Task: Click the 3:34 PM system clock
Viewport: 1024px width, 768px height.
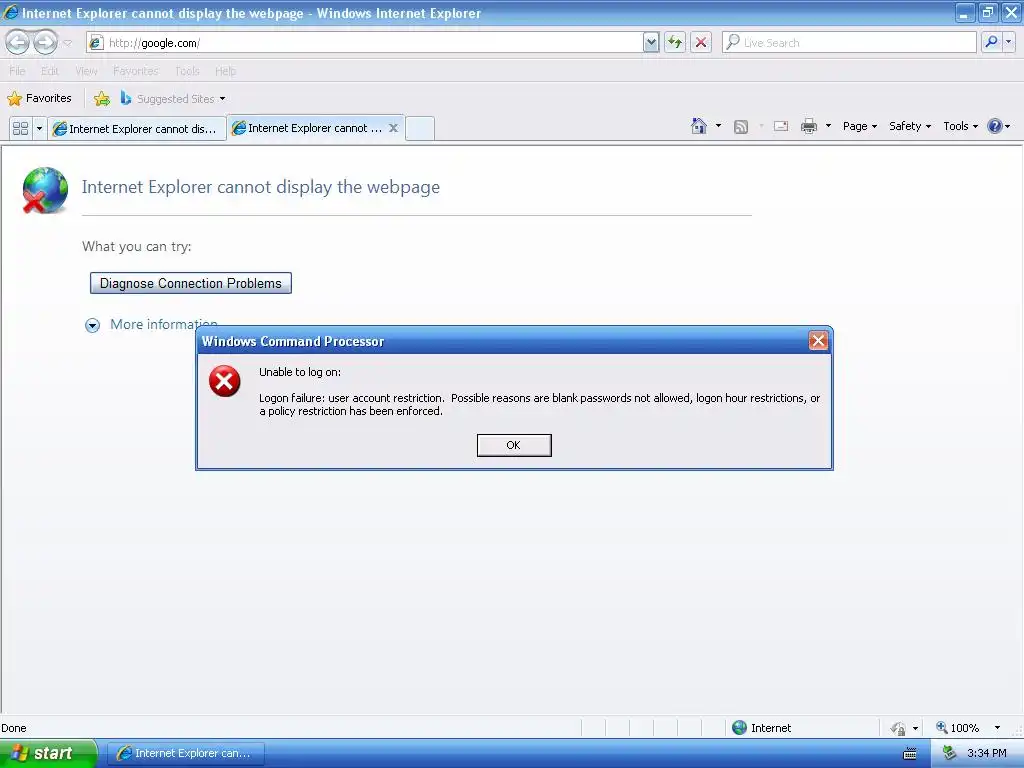Action: coord(987,753)
